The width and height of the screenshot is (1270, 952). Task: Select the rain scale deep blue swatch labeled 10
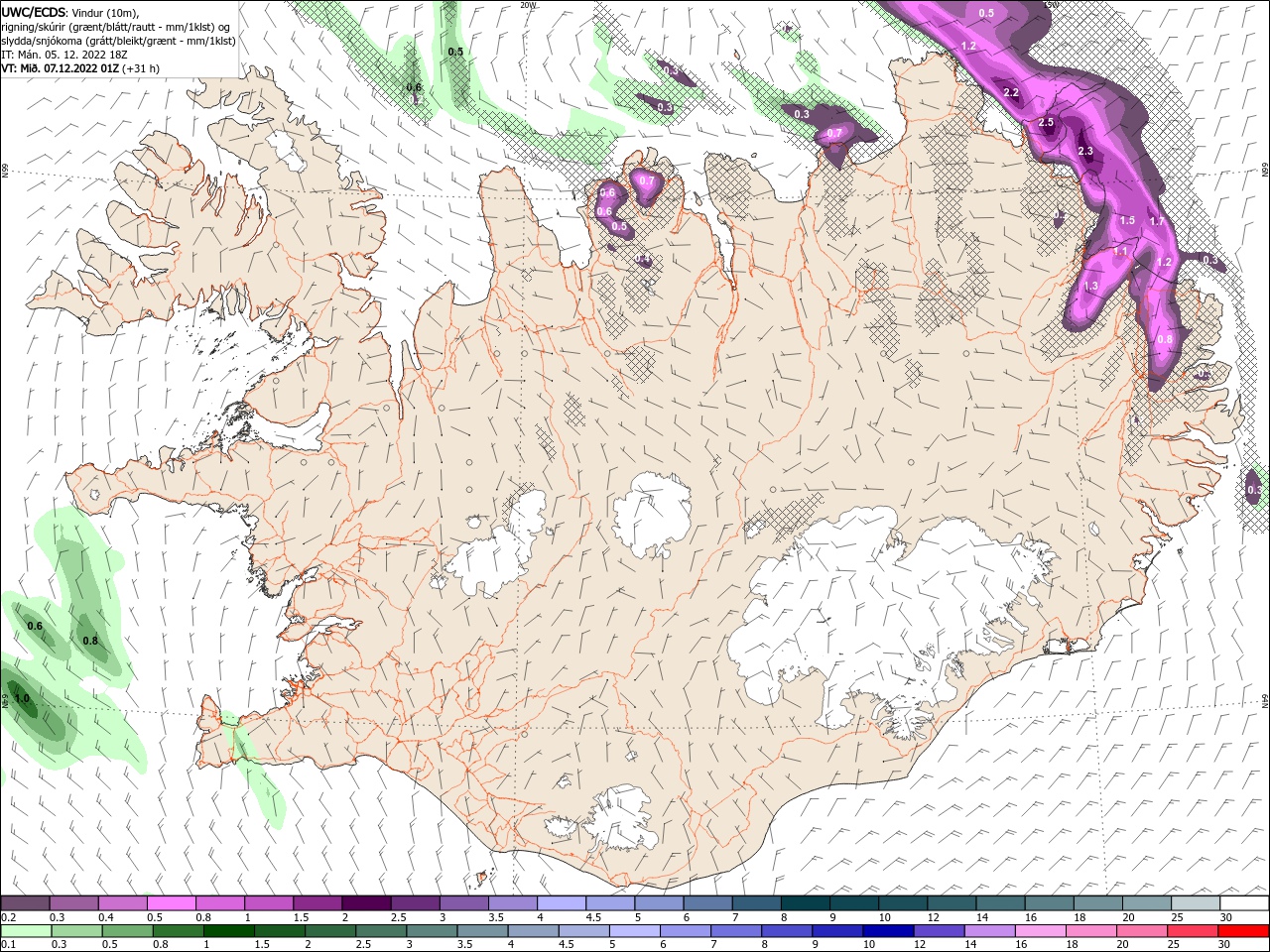pyautogui.click(x=888, y=931)
